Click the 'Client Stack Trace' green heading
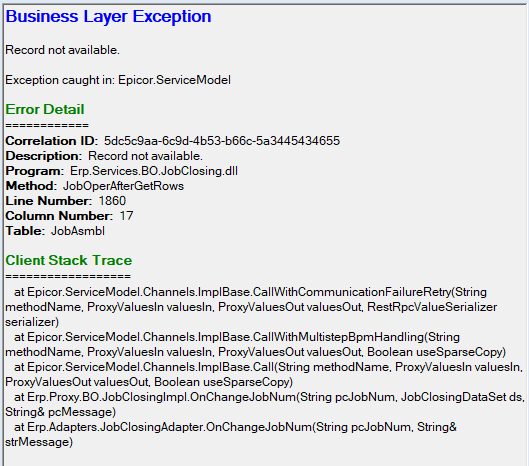This screenshot has width=529, height=466. (x=68, y=261)
